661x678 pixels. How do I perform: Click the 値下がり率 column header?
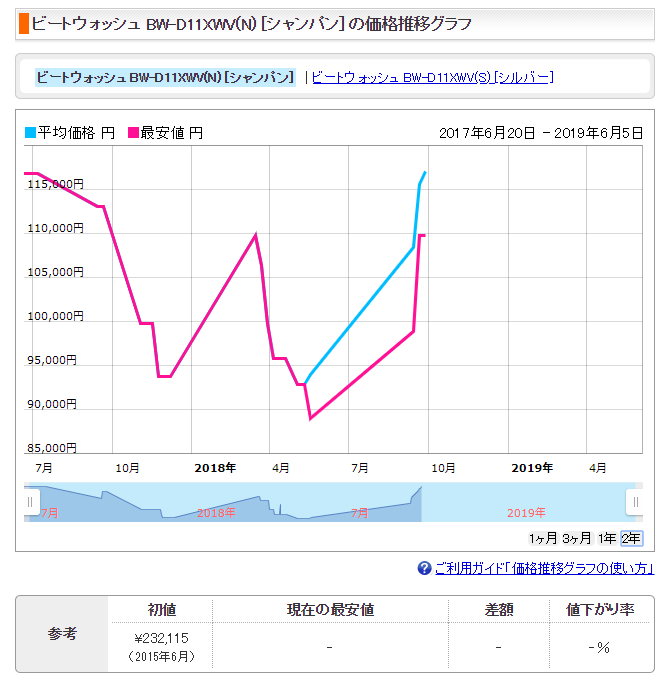click(600, 610)
